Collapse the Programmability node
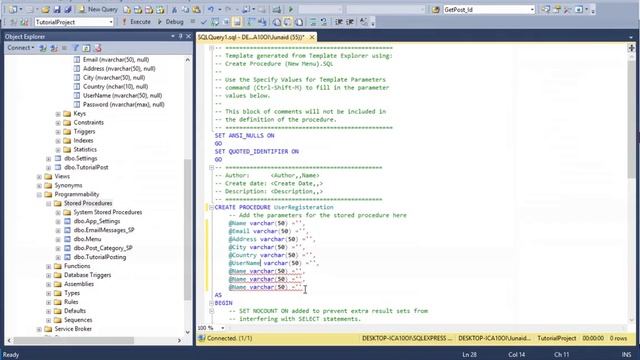The height and width of the screenshot is (360, 640). click(x=39, y=195)
